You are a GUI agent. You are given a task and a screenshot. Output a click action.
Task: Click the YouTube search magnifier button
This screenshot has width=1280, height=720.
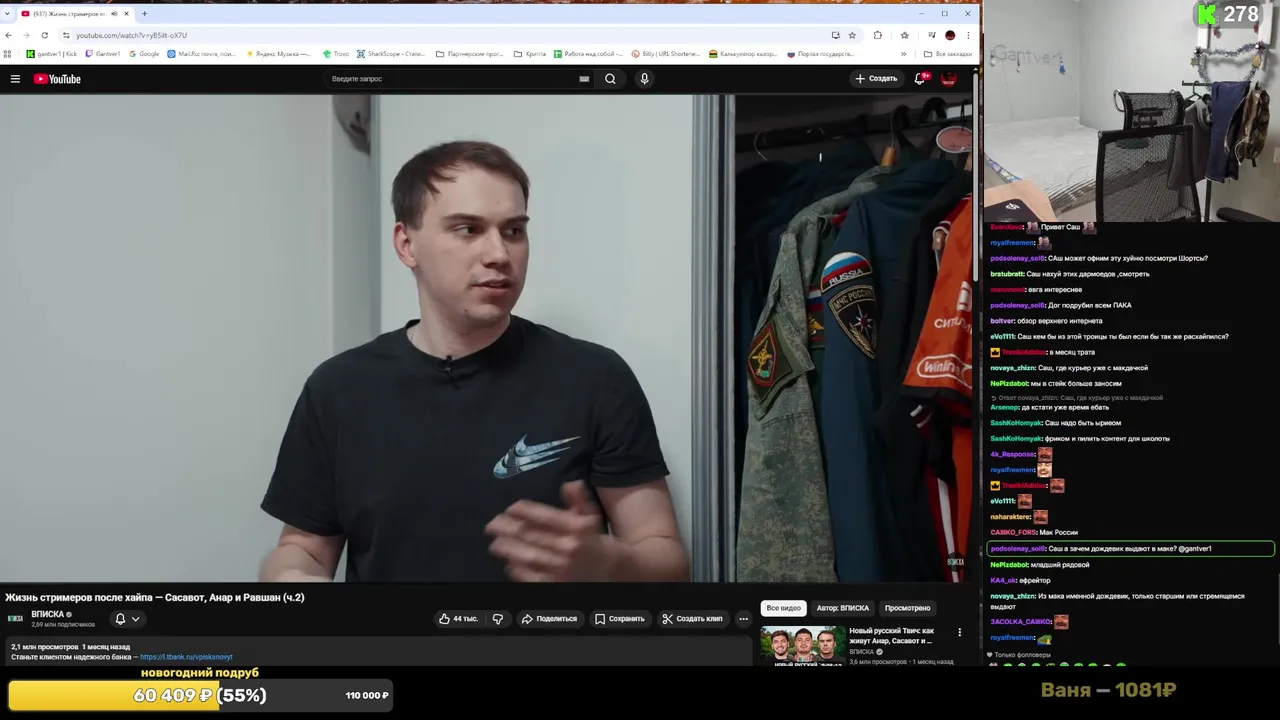pyautogui.click(x=610, y=79)
